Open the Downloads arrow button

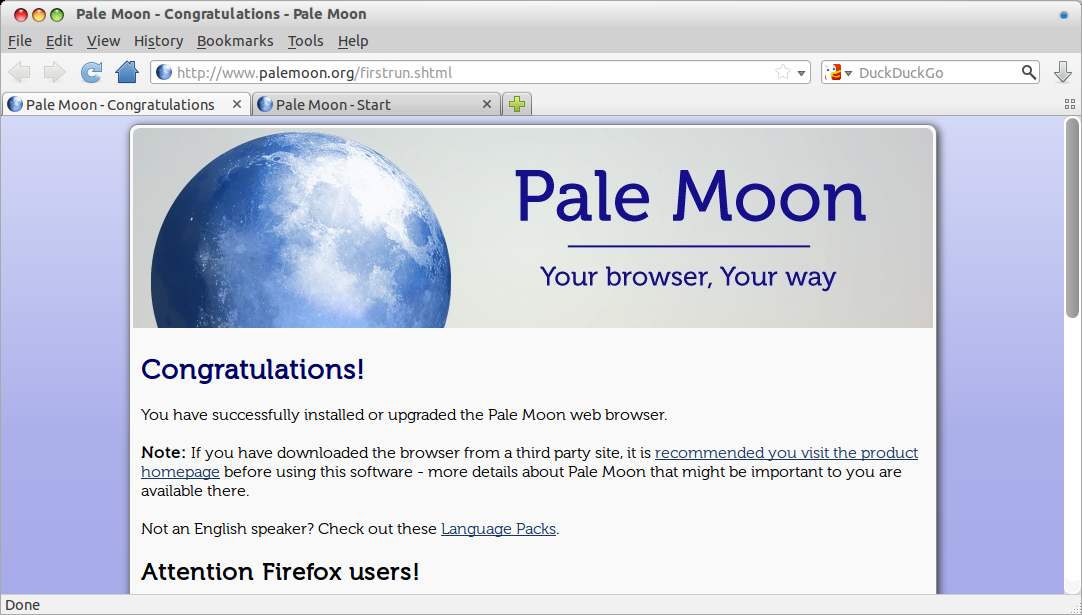tap(1063, 72)
